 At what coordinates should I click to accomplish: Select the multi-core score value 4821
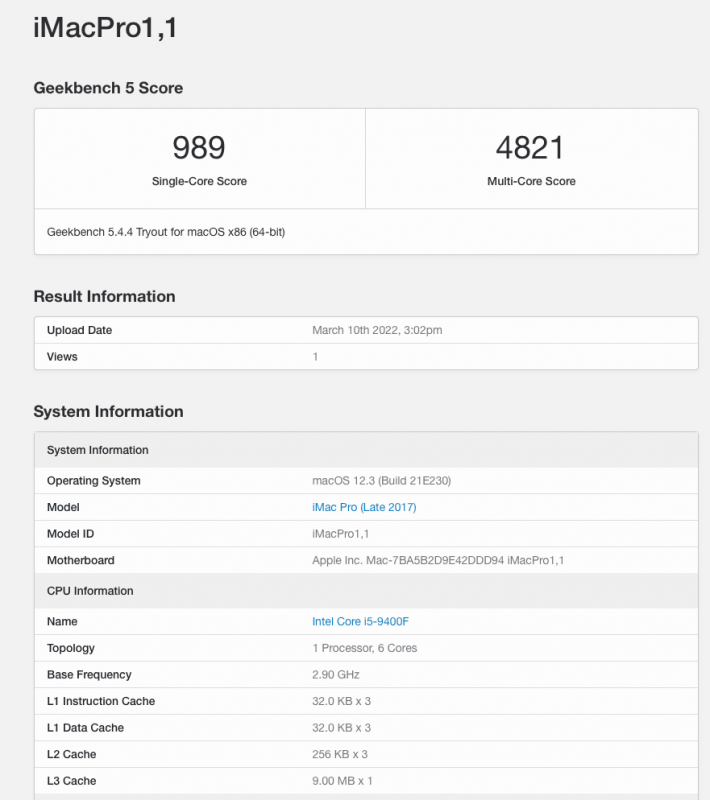click(530, 147)
